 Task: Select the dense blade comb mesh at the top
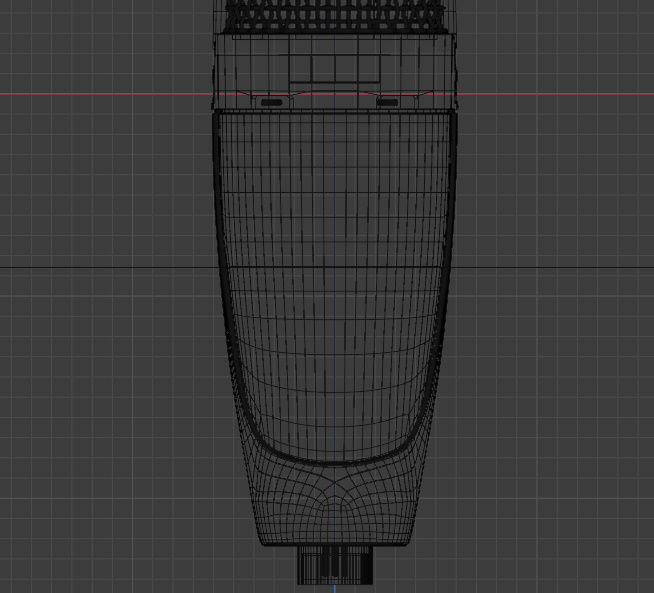(x=335, y=16)
